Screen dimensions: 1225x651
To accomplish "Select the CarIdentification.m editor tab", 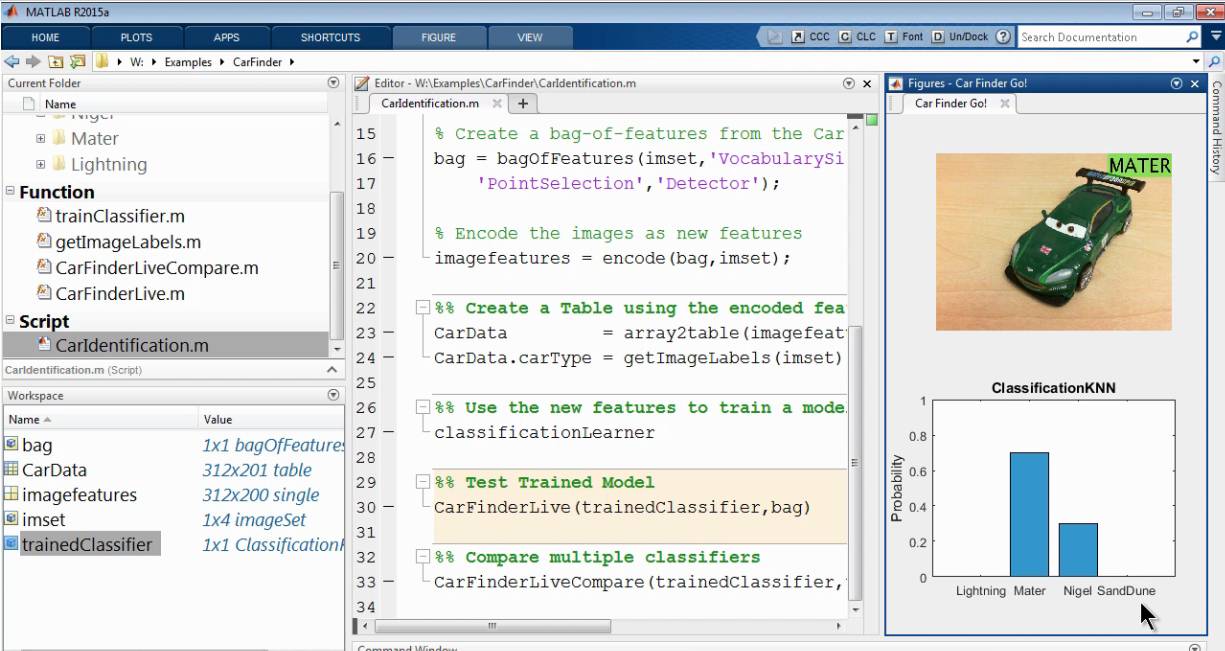I will 431,103.
